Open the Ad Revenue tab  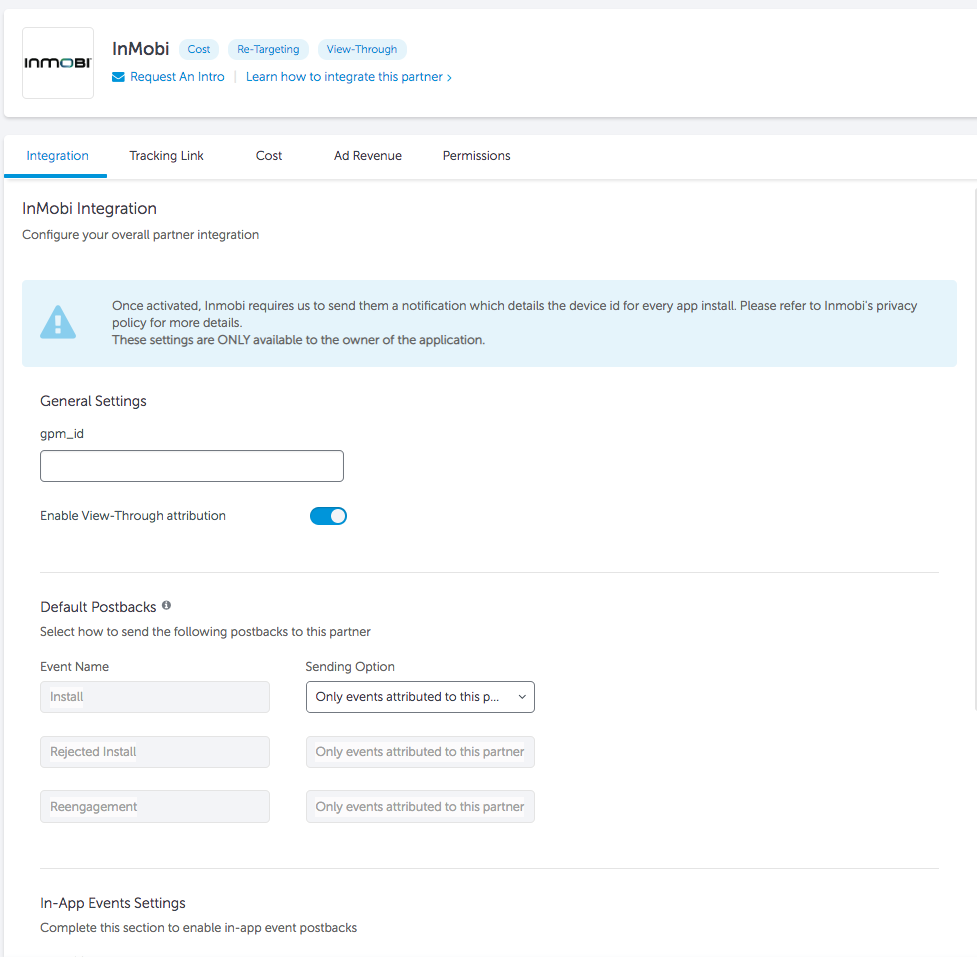[368, 156]
